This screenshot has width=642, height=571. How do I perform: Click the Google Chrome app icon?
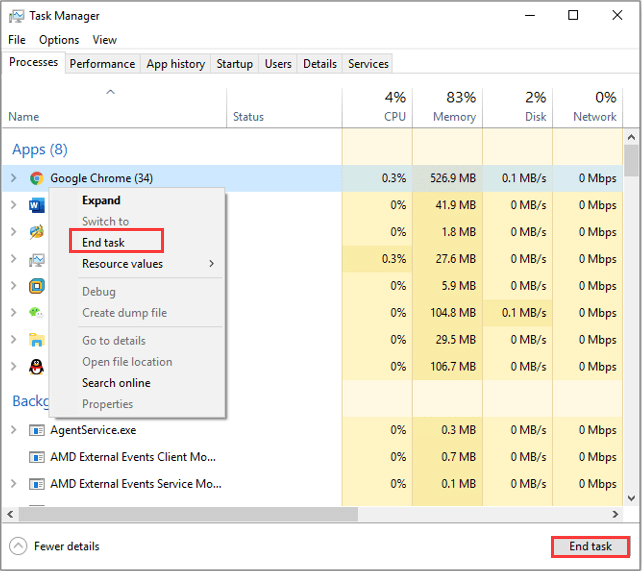pyautogui.click(x=36, y=178)
